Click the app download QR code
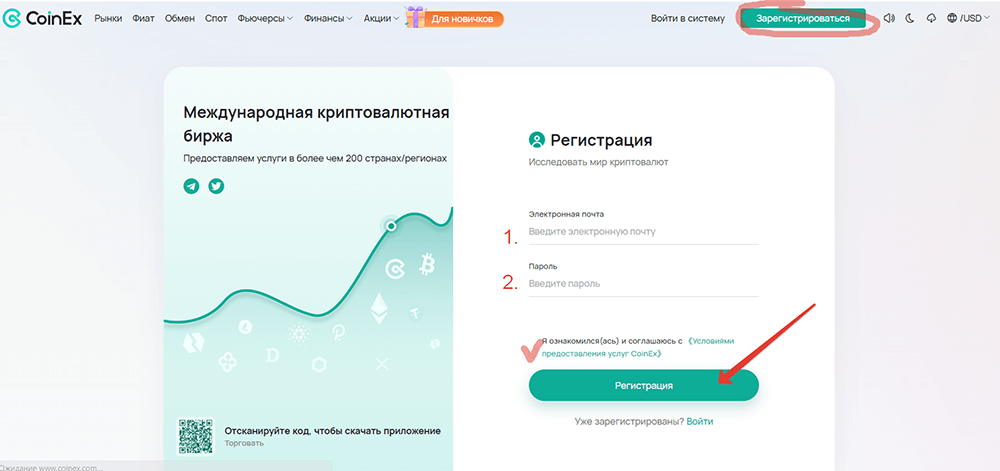Screen dimensions: 1000x471 click(x=196, y=436)
